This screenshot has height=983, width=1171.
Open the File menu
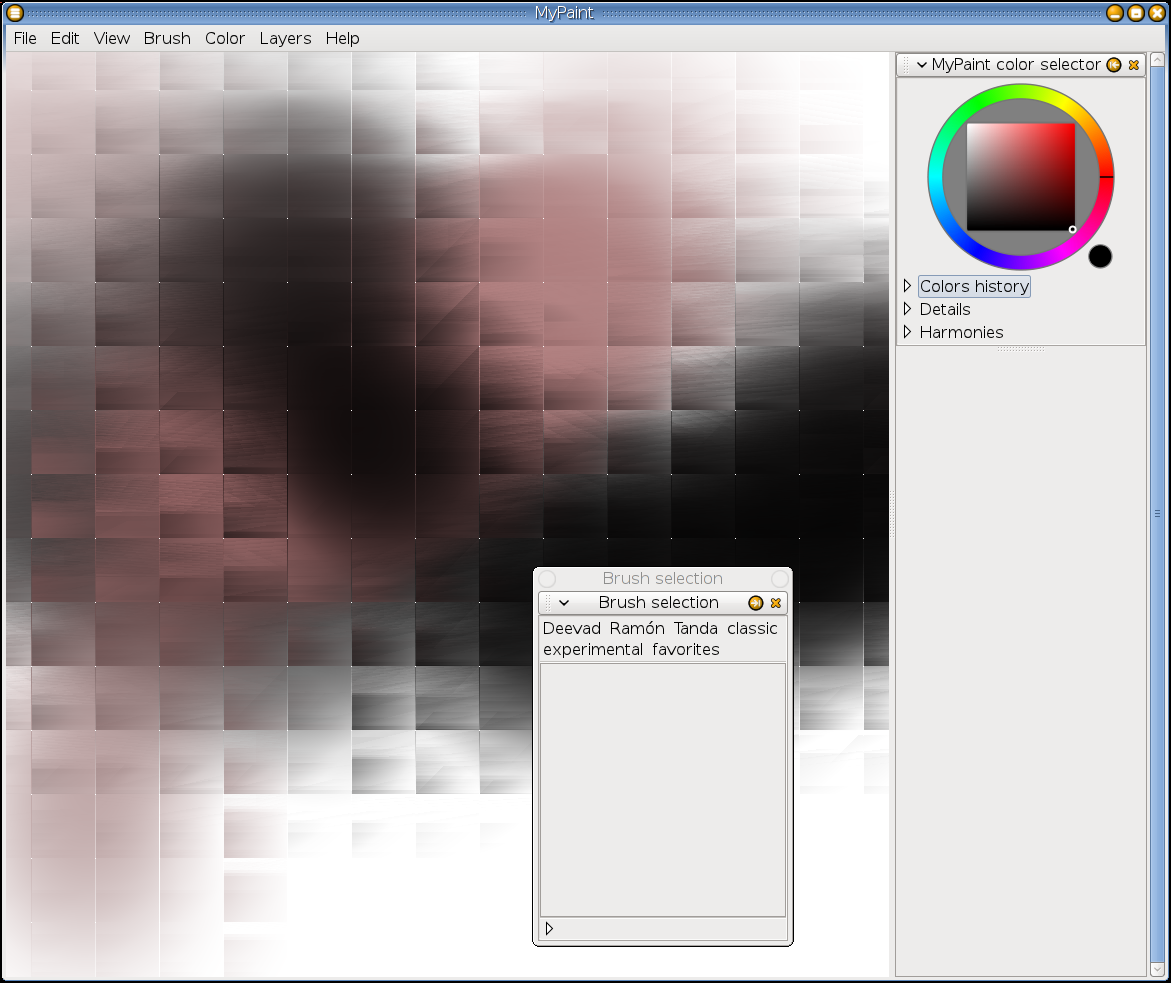(x=25, y=38)
